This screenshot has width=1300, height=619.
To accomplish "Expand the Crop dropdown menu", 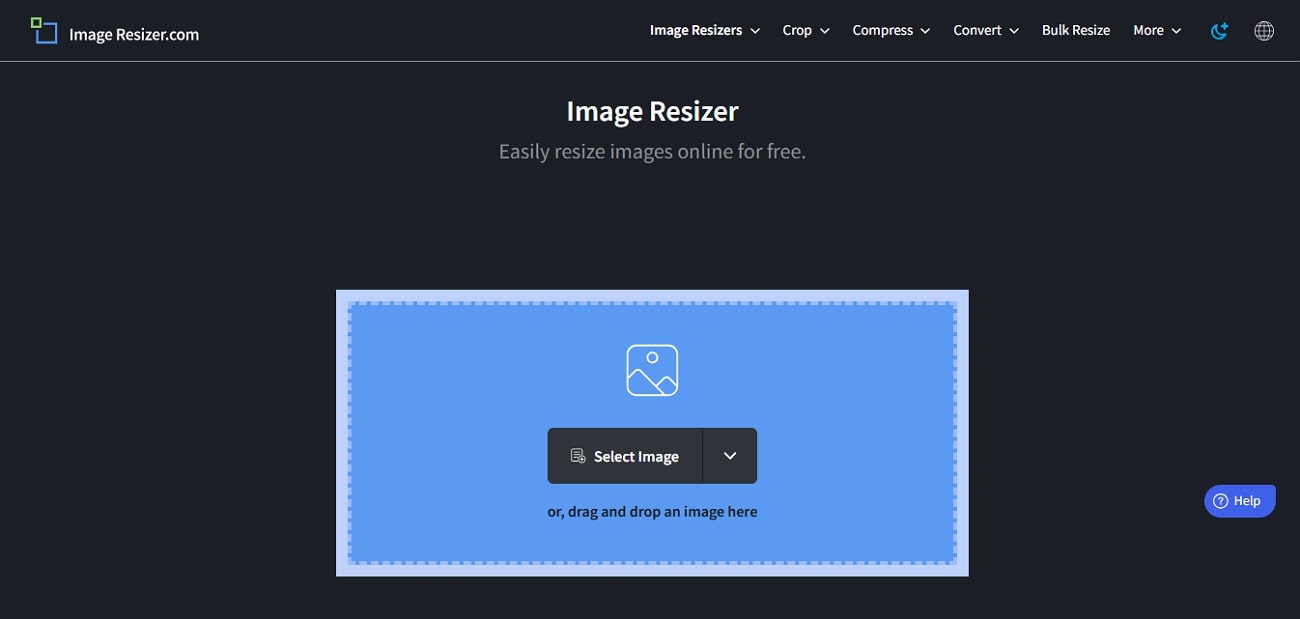I will click(806, 30).
